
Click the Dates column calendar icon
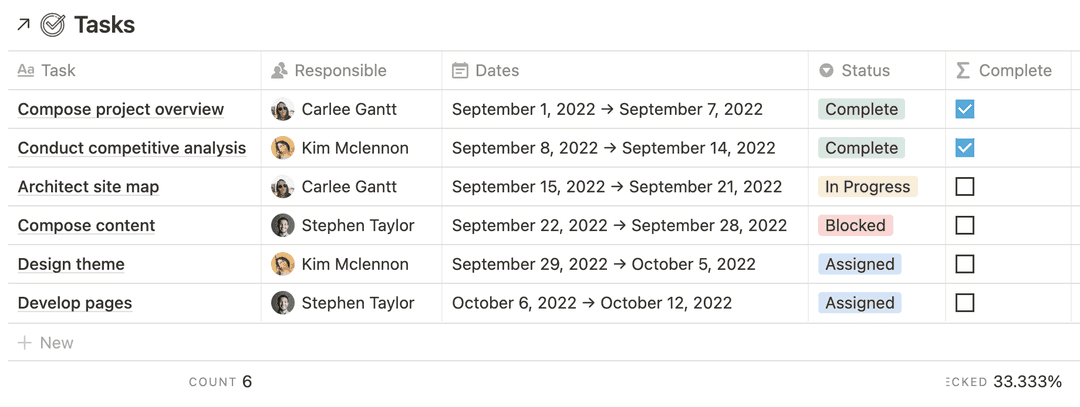pyautogui.click(x=460, y=70)
